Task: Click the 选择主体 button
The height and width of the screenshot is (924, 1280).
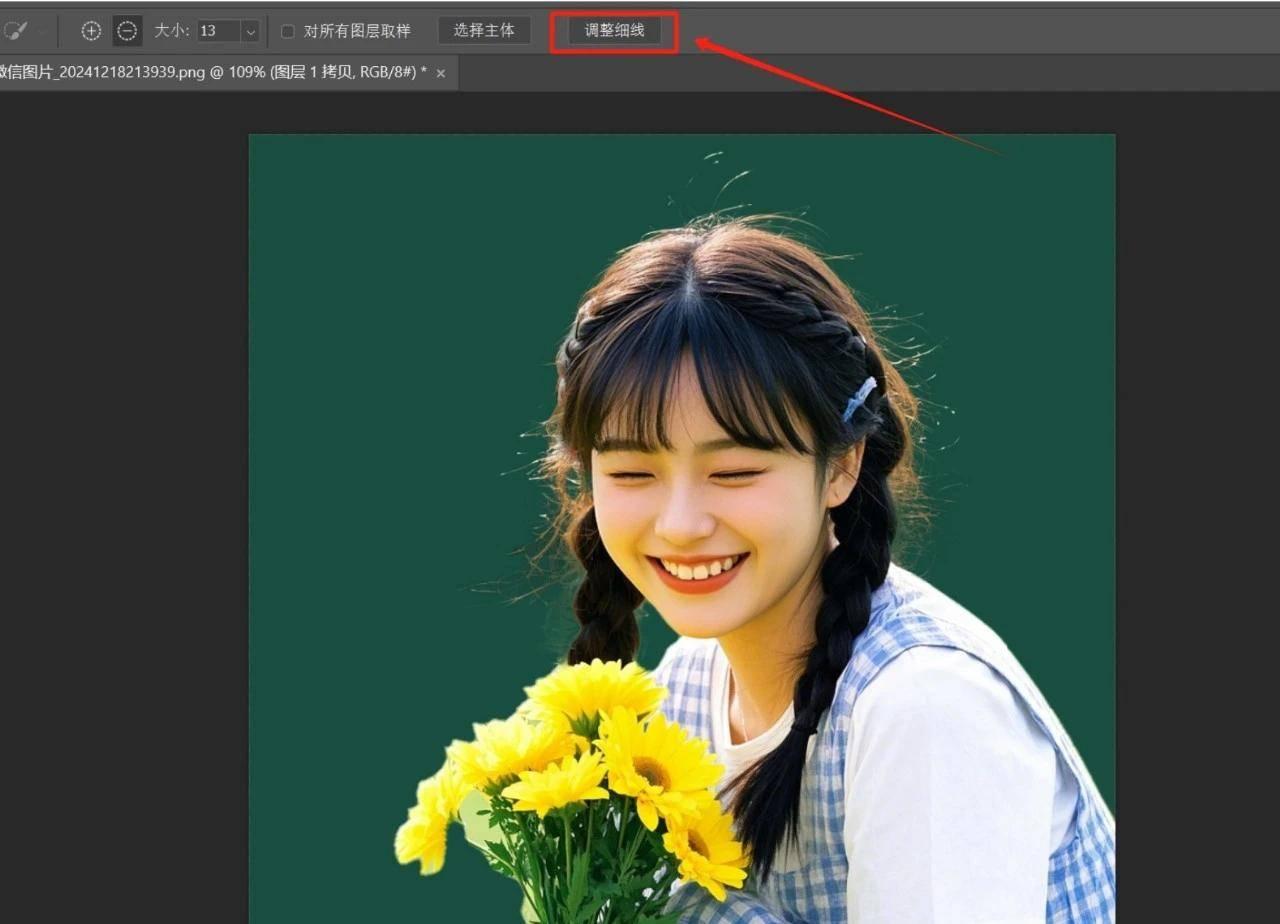Action: [485, 30]
